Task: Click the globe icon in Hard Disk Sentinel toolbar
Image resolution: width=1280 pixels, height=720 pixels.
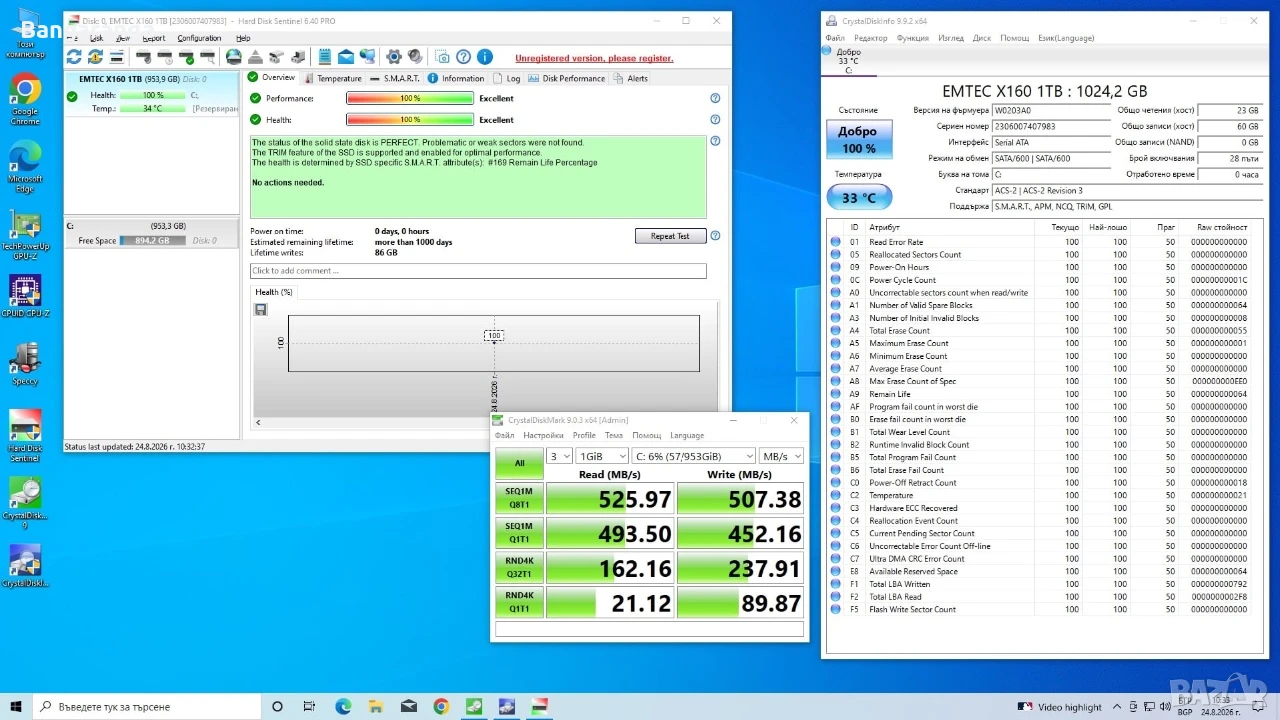Action: click(234, 57)
